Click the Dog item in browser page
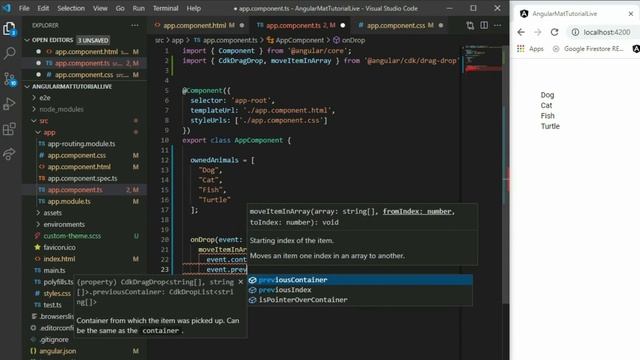This screenshot has height=360, width=640. [x=547, y=95]
